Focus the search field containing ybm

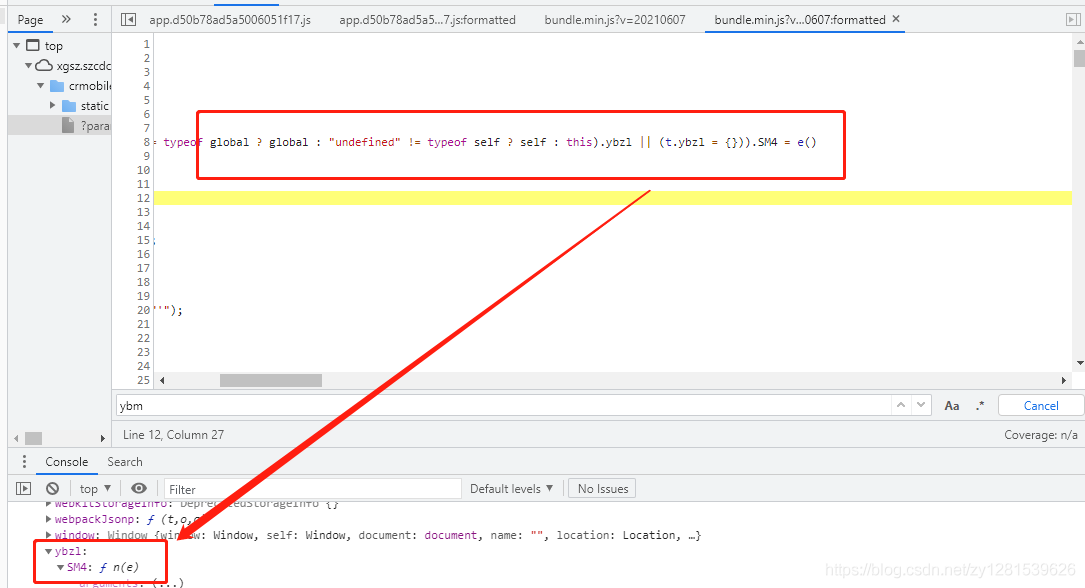click(504, 405)
